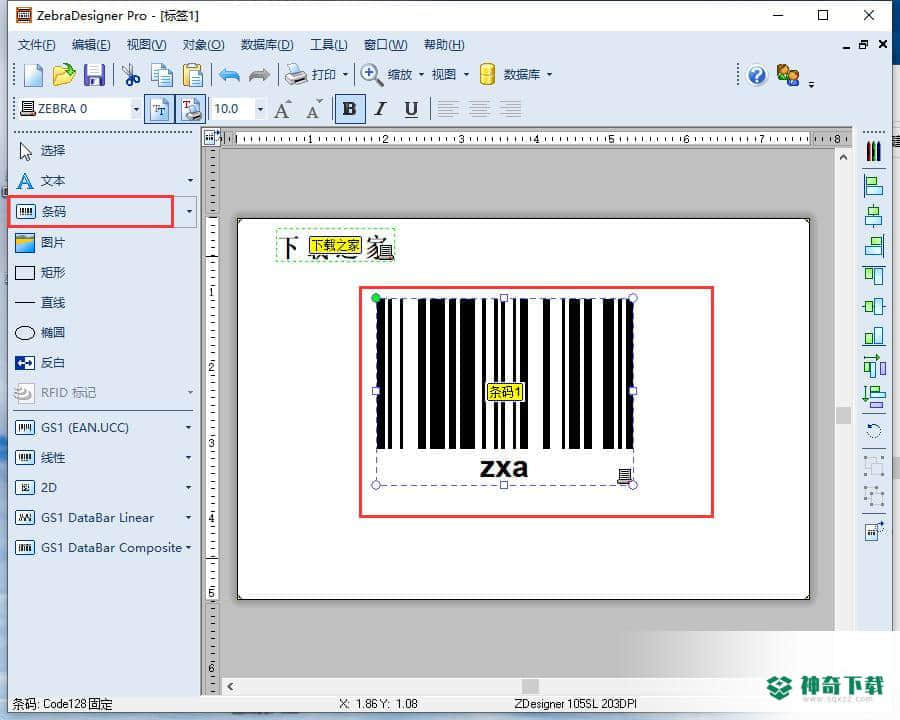Toggle underline formatting
The image size is (900, 720).
pyautogui.click(x=411, y=109)
